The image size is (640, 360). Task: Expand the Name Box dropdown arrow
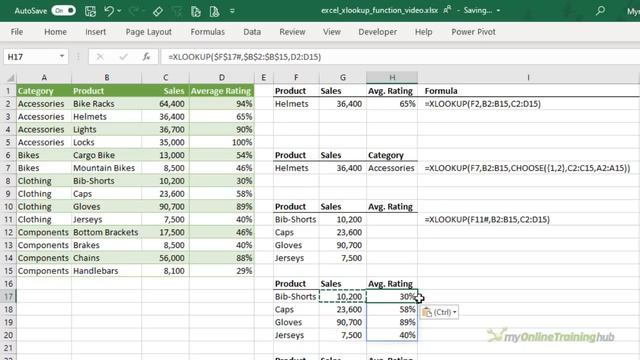coord(62,56)
